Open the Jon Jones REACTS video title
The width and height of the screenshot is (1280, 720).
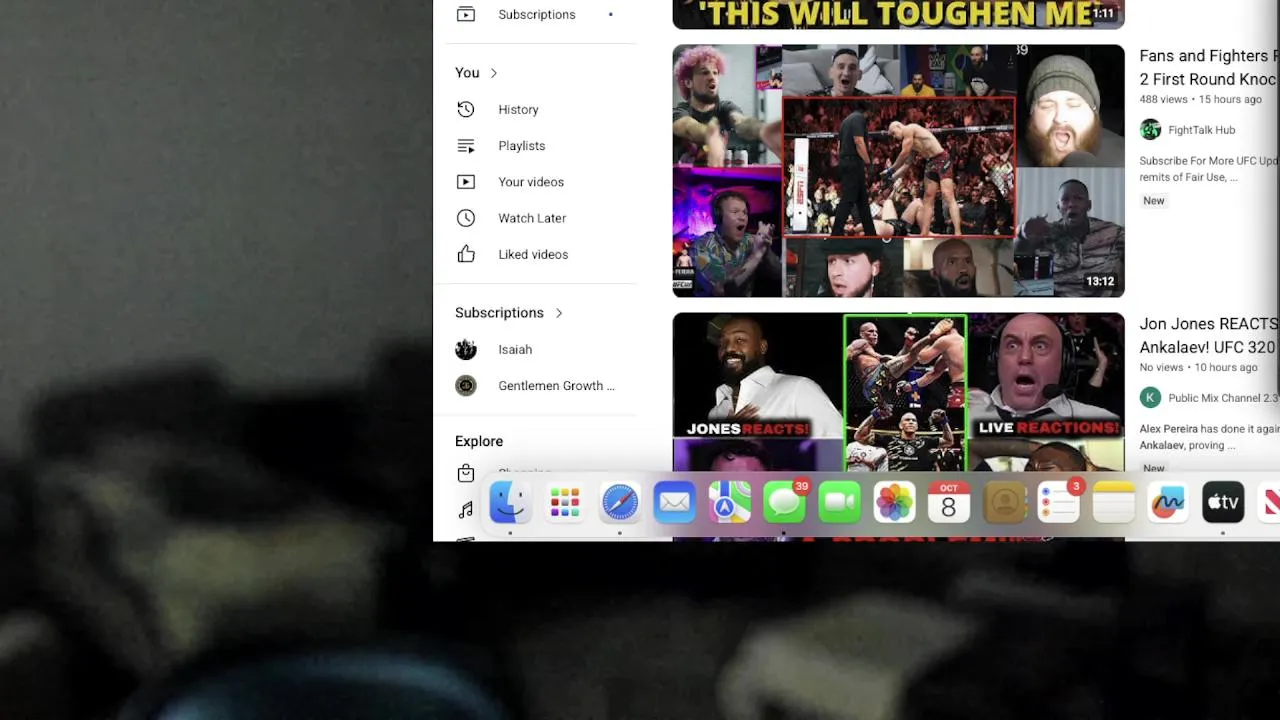(x=1209, y=336)
